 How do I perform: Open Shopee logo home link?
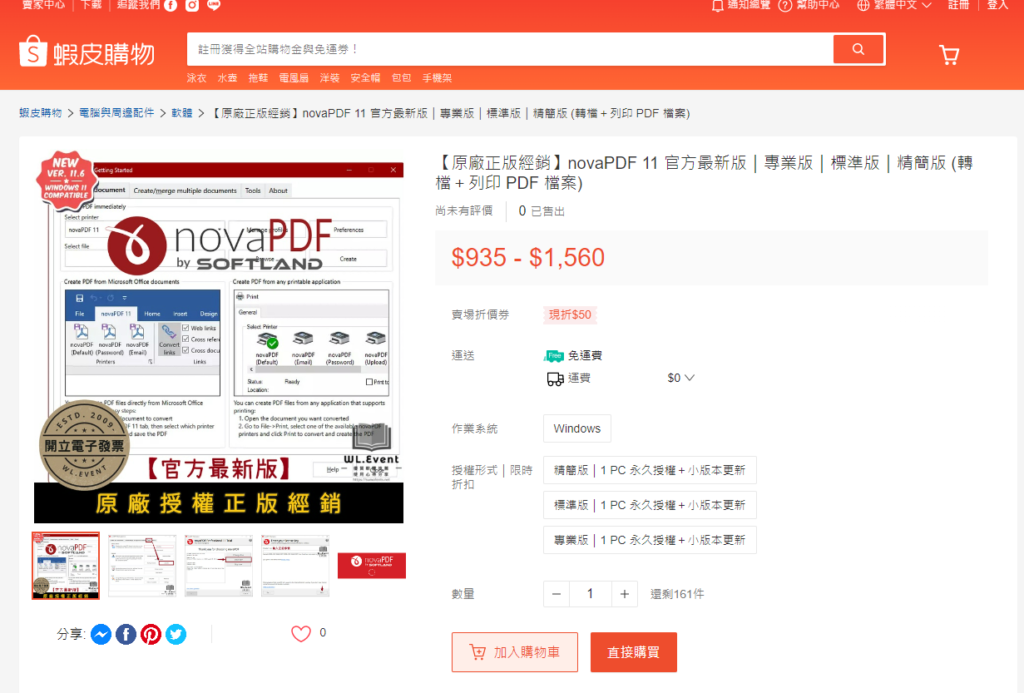[x=87, y=52]
